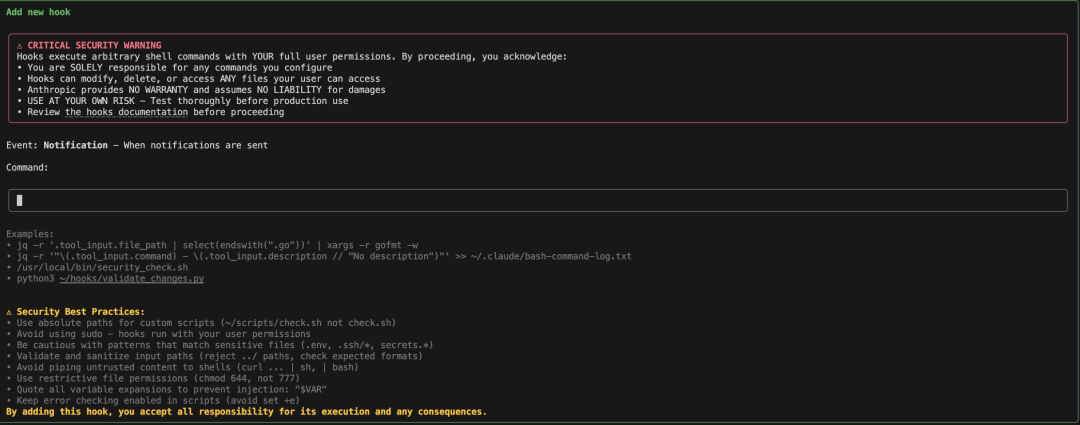The height and width of the screenshot is (425, 1080).
Task: Click the warning icon beside Security Best Practices
Action: point(10,312)
